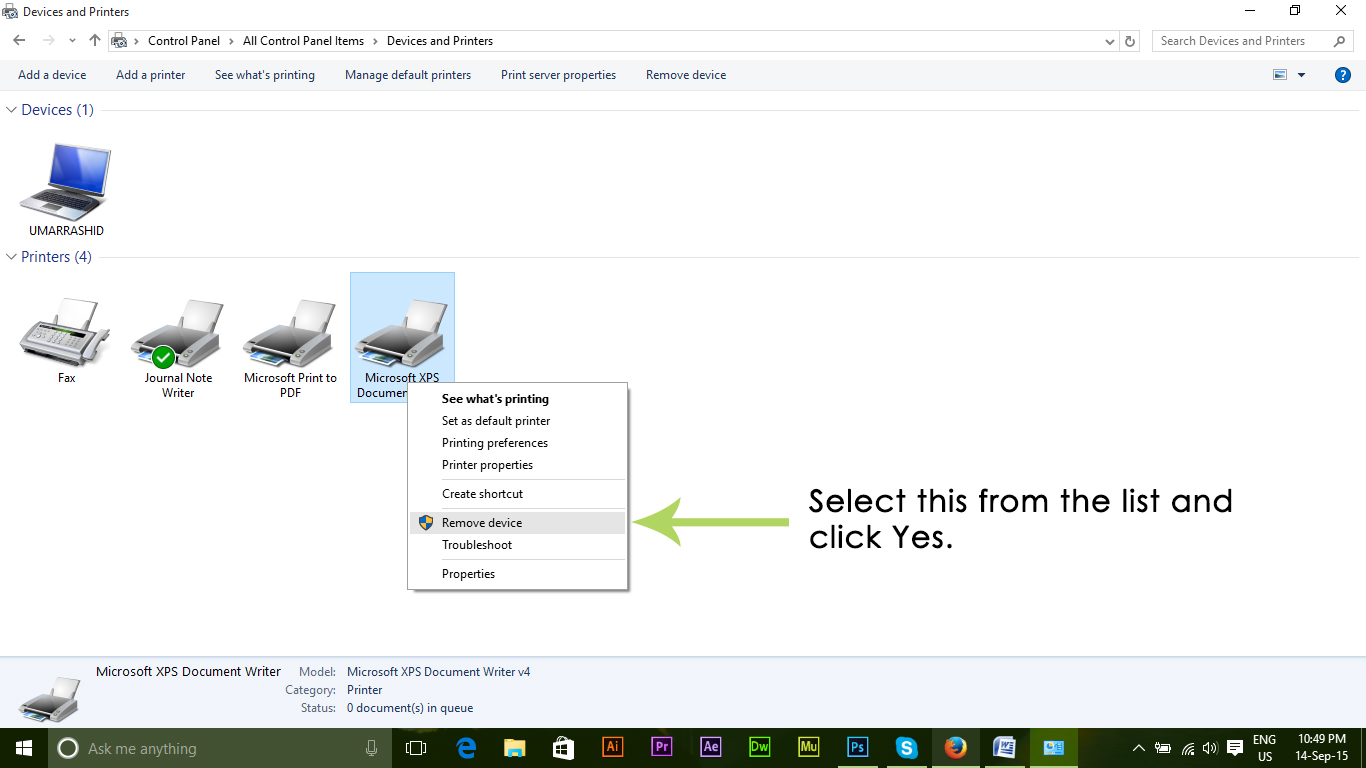
Task: Click Remove device in the toolbar
Action: click(686, 75)
